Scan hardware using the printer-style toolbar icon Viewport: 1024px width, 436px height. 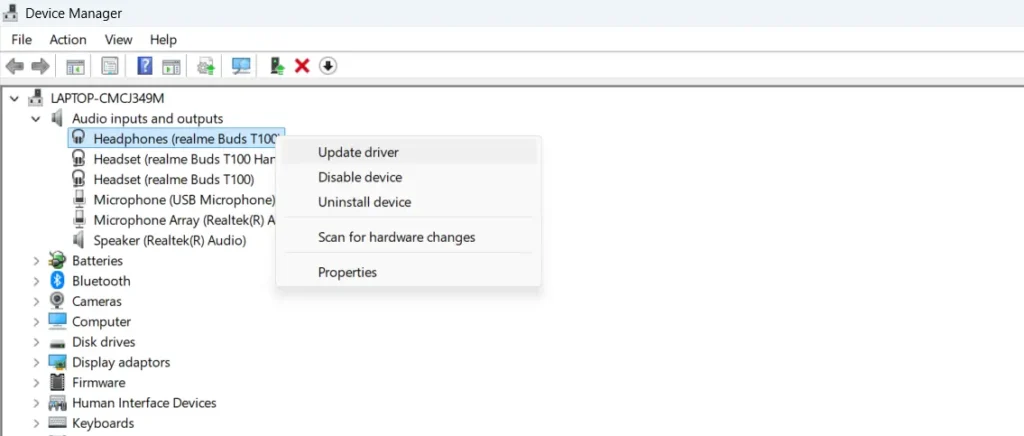coord(206,66)
